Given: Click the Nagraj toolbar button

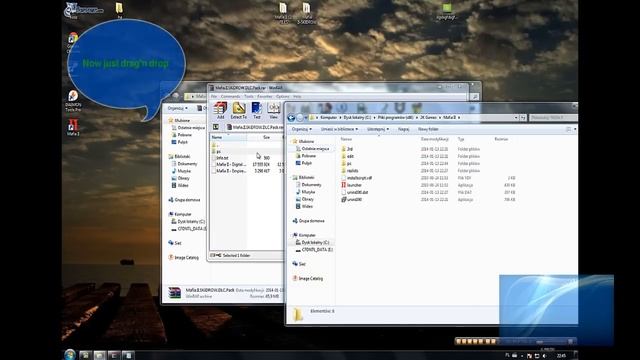Looking at the screenshot, I should [x=403, y=129].
